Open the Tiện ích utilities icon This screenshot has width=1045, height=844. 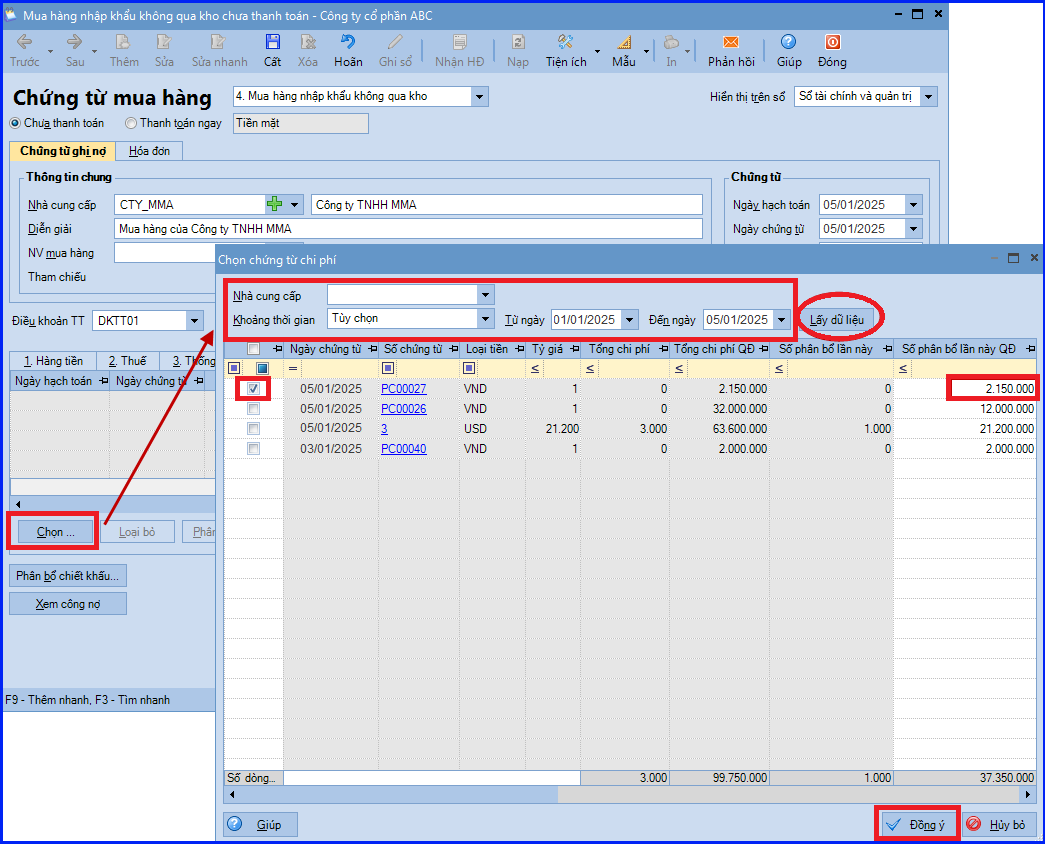pyautogui.click(x=566, y=42)
